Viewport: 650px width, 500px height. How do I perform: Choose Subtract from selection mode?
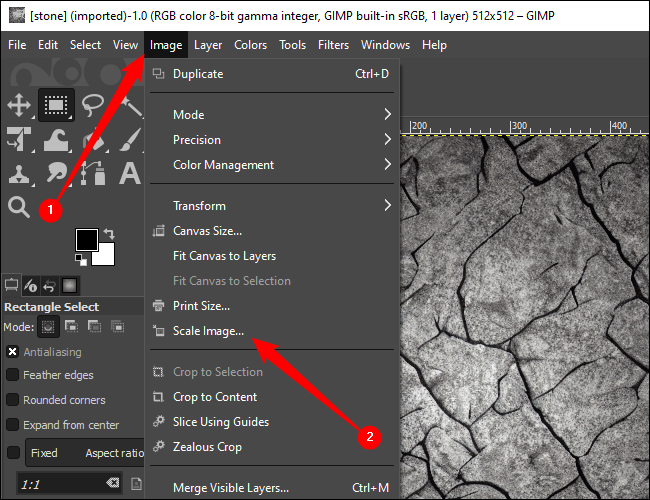[x=95, y=327]
